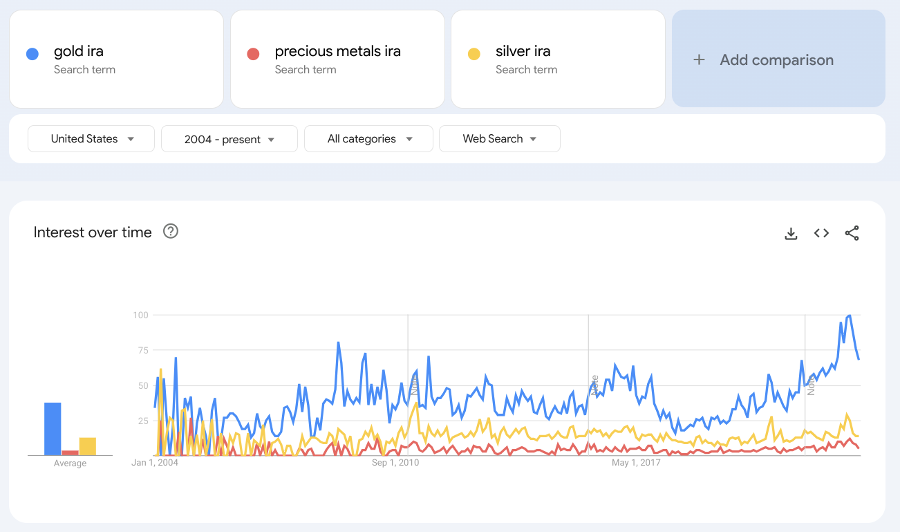Click the yellow Average bar for silver ira
The height and width of the screenshot is (532, 900).
coord(88,446)
